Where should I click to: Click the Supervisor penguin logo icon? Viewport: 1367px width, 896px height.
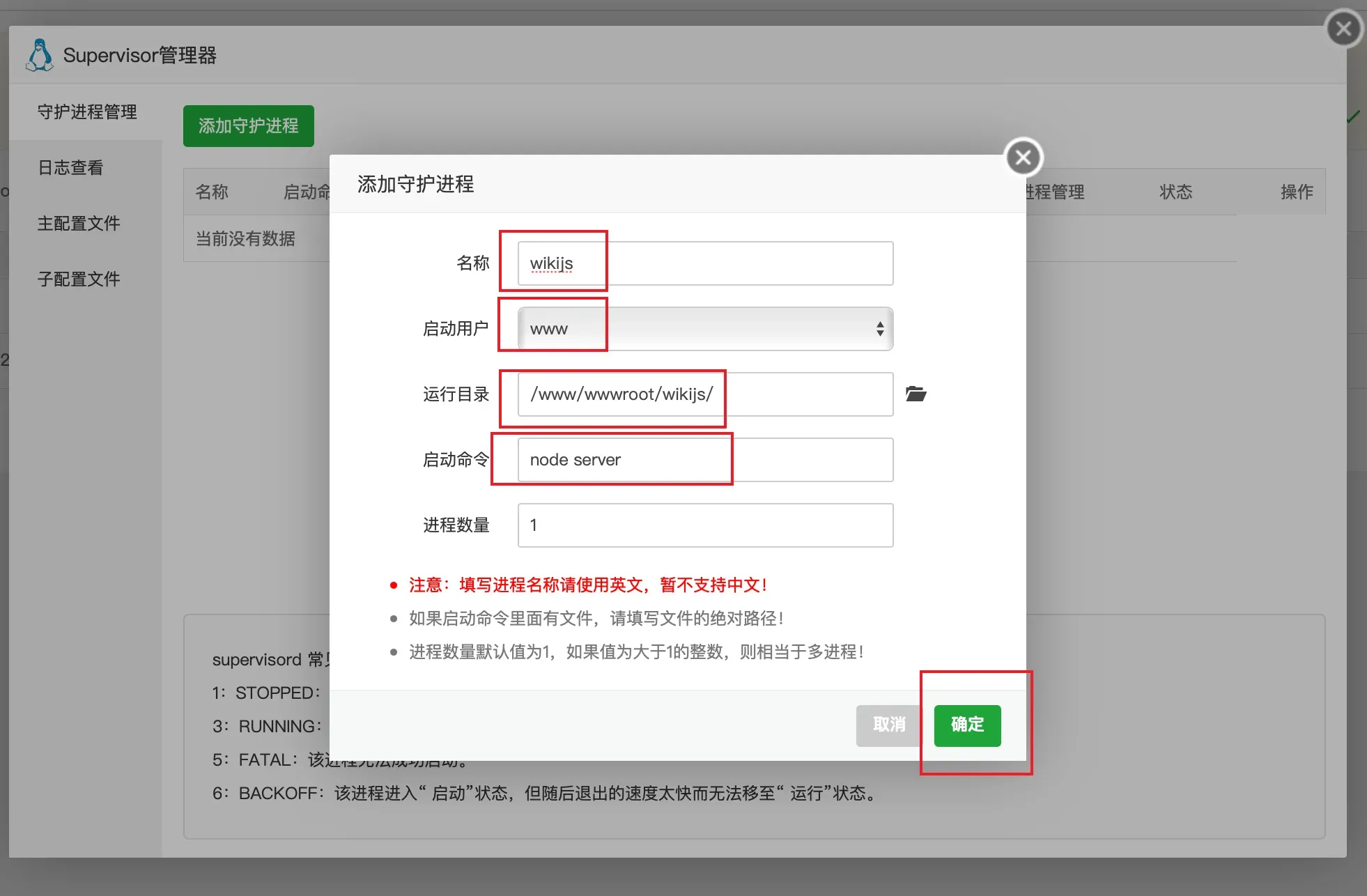40,55
